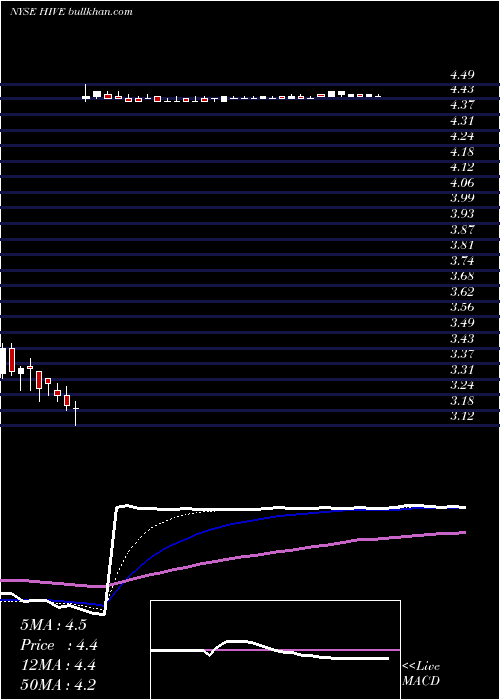Select the 4.06 price label
The image size is (500, 700).
[462, 183]
